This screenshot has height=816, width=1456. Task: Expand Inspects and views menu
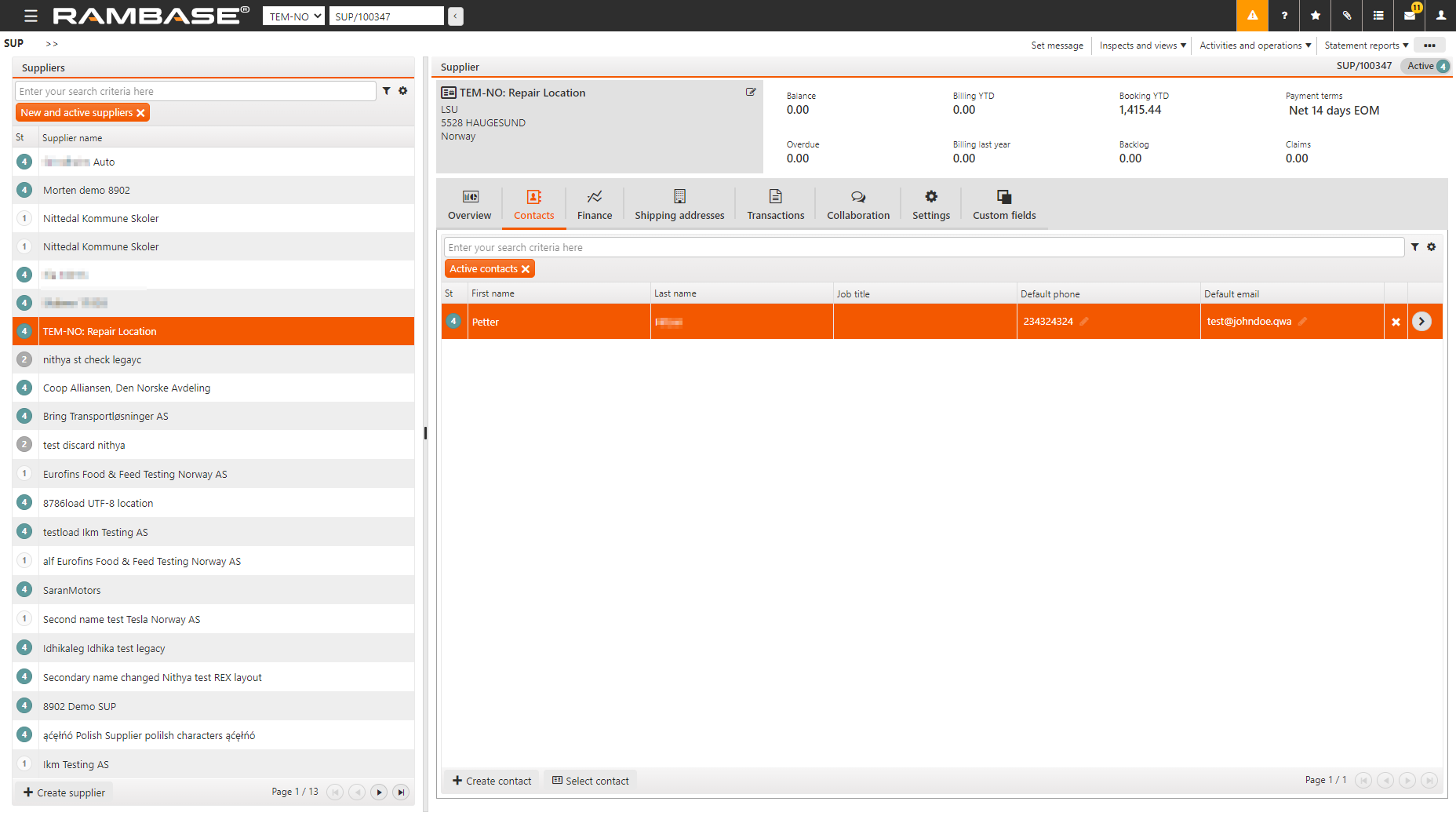click(1142, 46)
